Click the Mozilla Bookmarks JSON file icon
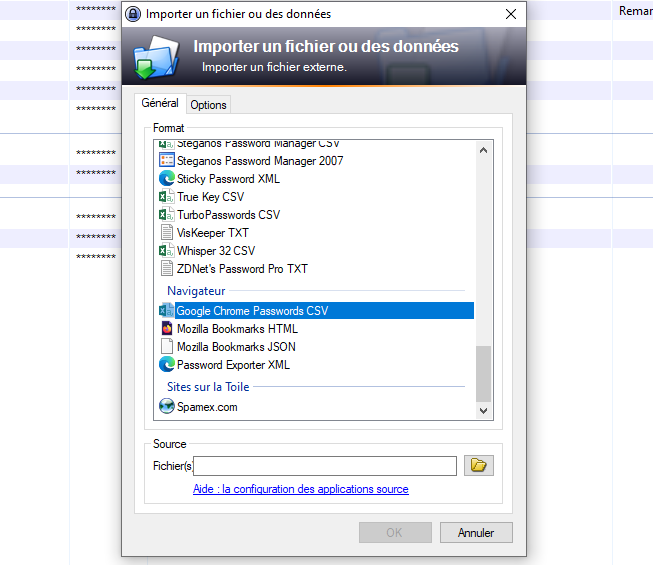 tap(167, 346)
